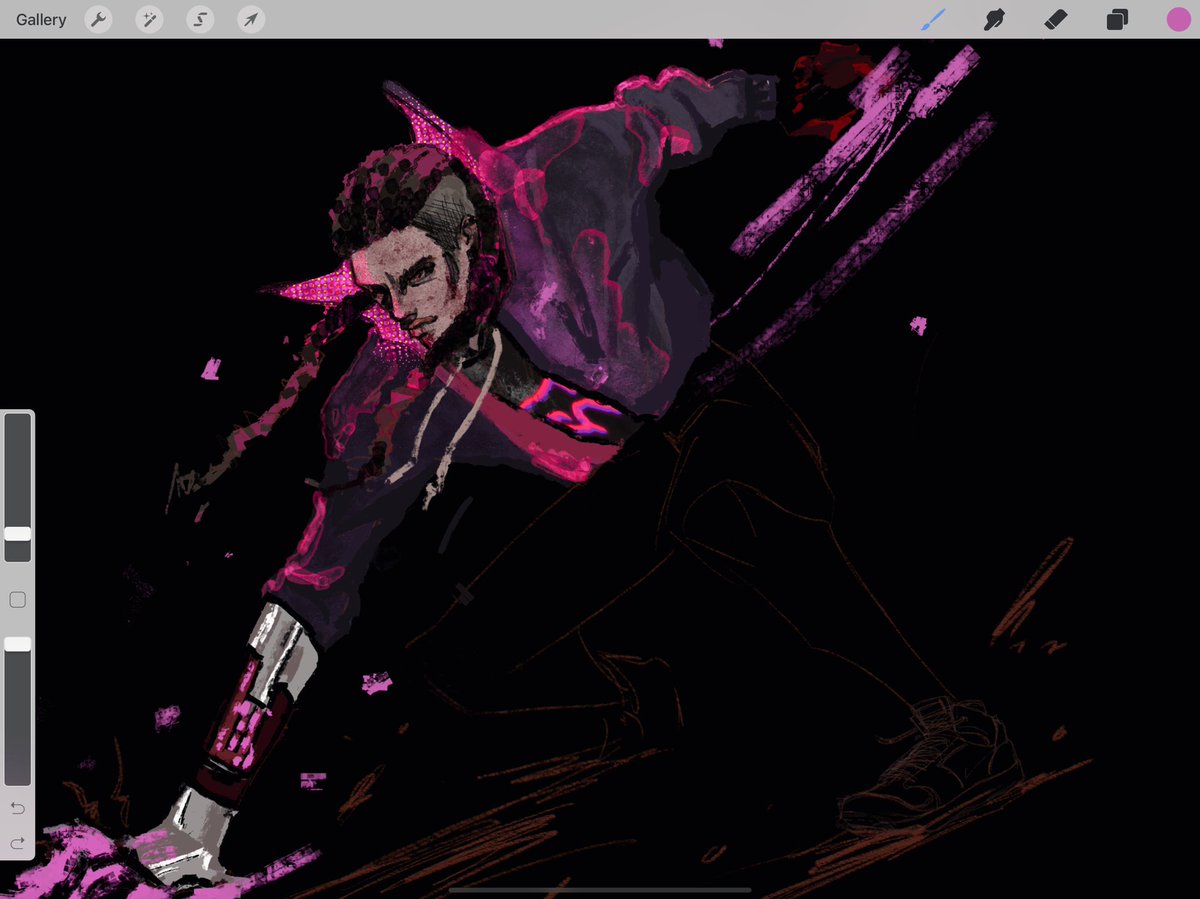Open the Adjustments magic wand menu
Viewport: 1200px width, 899px height.
click(149, 19)
